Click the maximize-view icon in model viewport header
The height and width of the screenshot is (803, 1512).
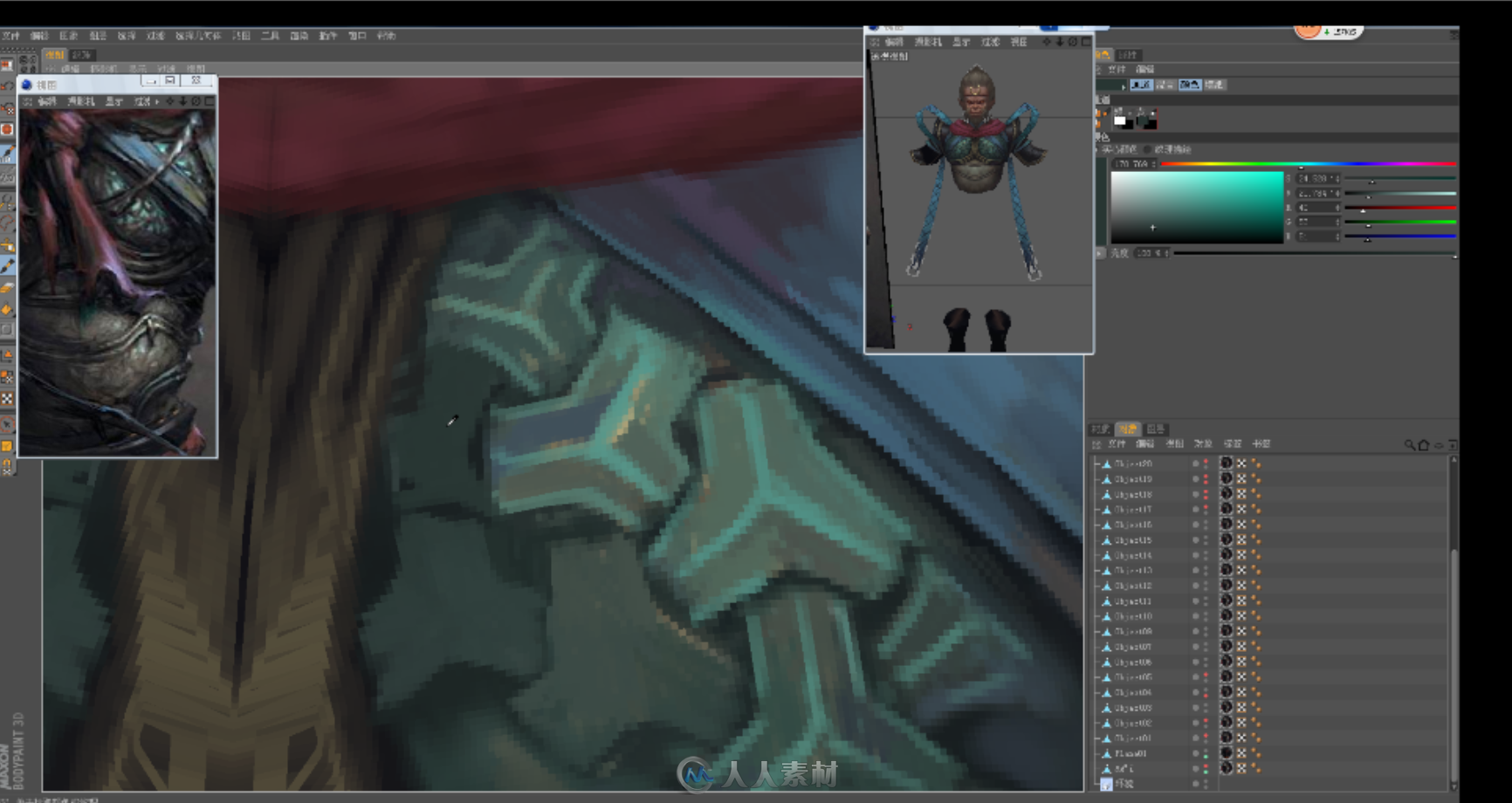1086,41
